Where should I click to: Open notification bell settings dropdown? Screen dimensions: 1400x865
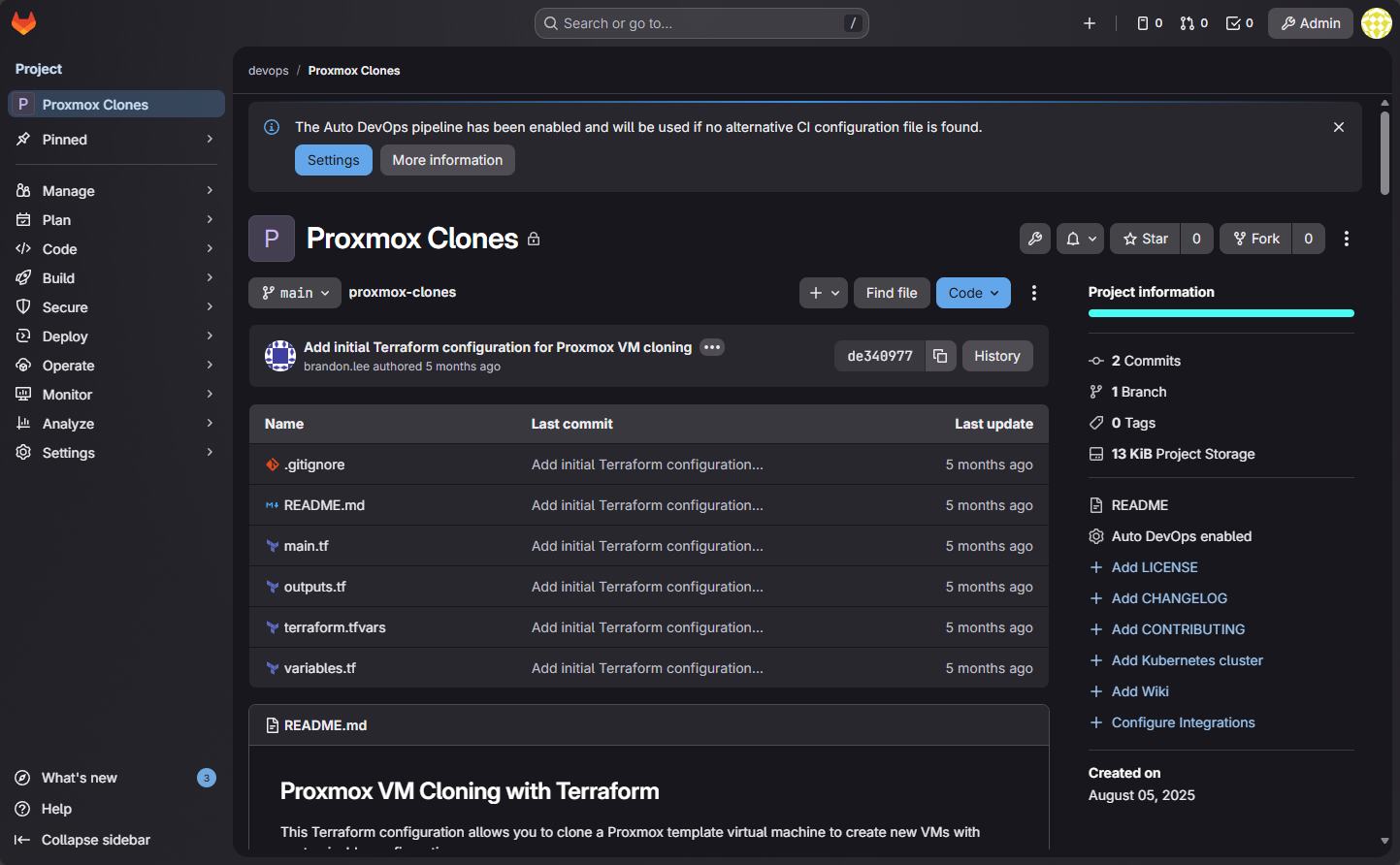click(1080, 239)
